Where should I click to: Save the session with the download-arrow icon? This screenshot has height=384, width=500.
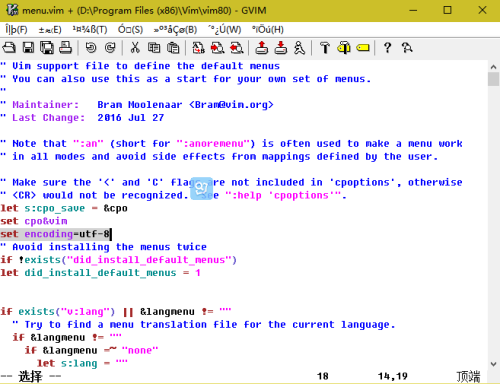click(281, 48)
